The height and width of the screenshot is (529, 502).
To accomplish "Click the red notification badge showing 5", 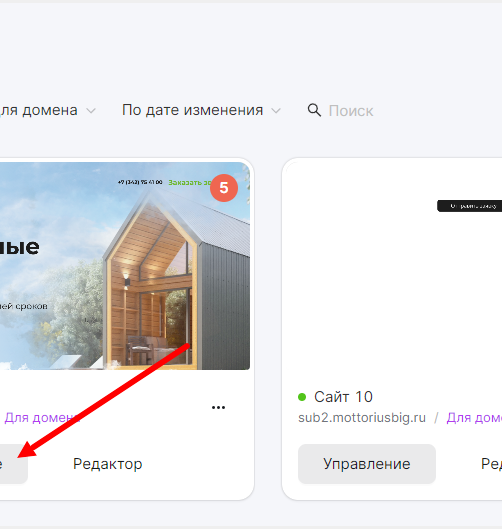I will pos(224,188).
